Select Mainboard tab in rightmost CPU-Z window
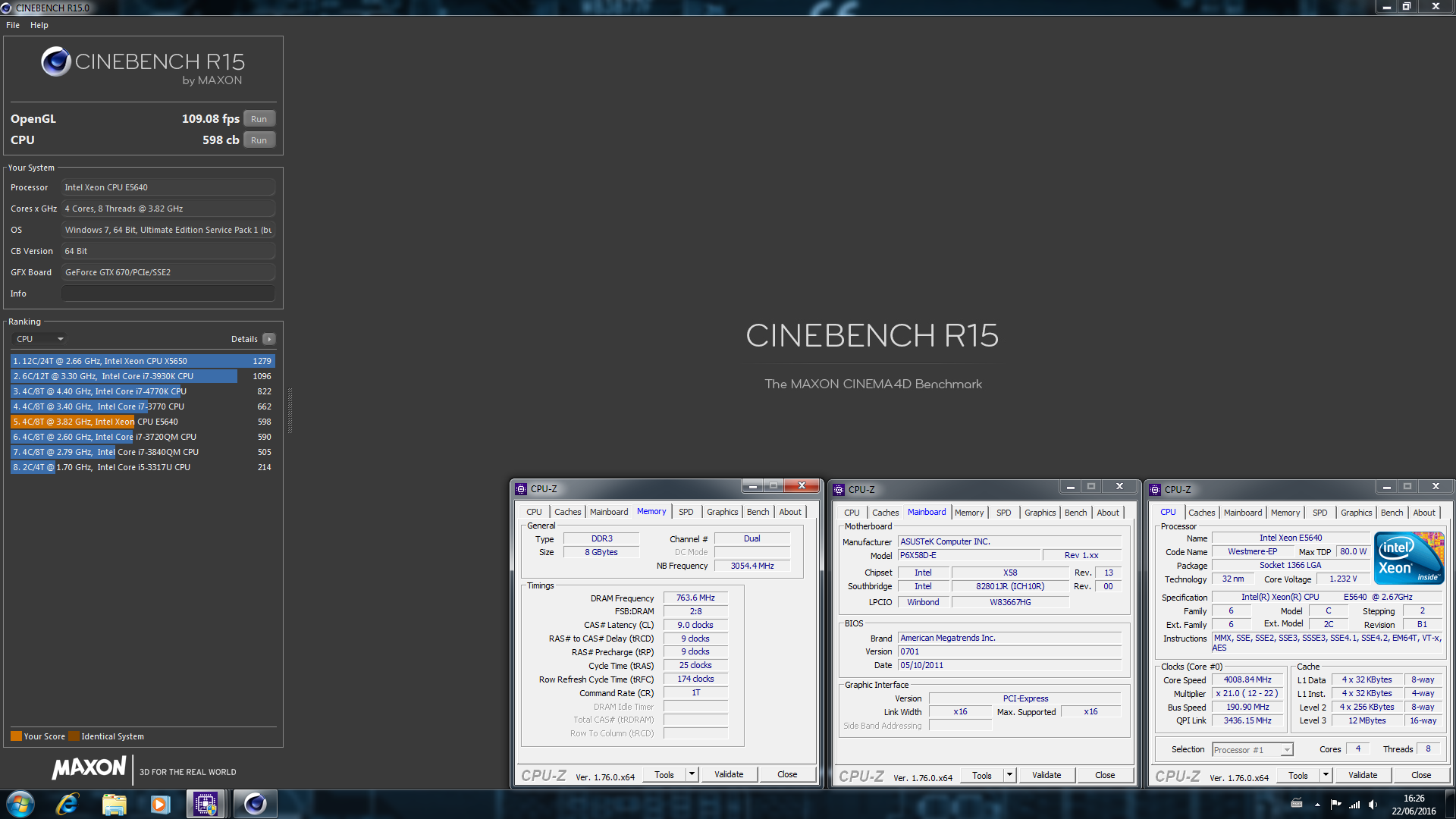 tap(1243, 513)
